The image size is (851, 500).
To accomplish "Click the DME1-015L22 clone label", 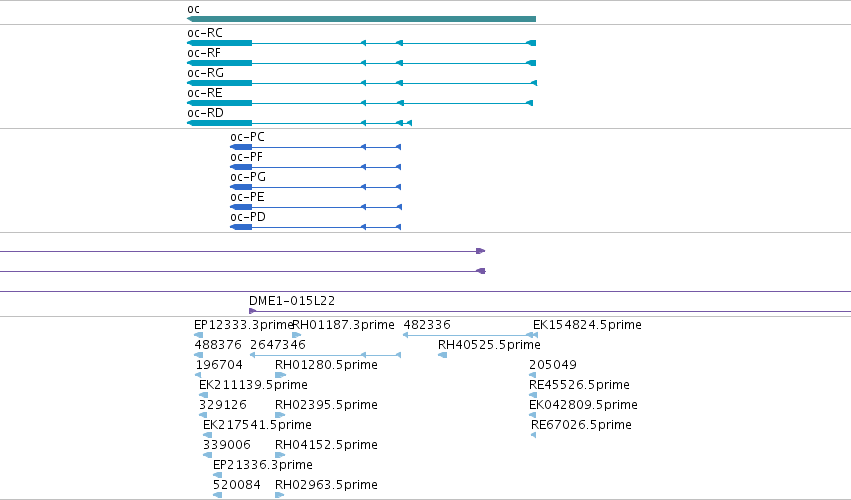I will 292,301.
